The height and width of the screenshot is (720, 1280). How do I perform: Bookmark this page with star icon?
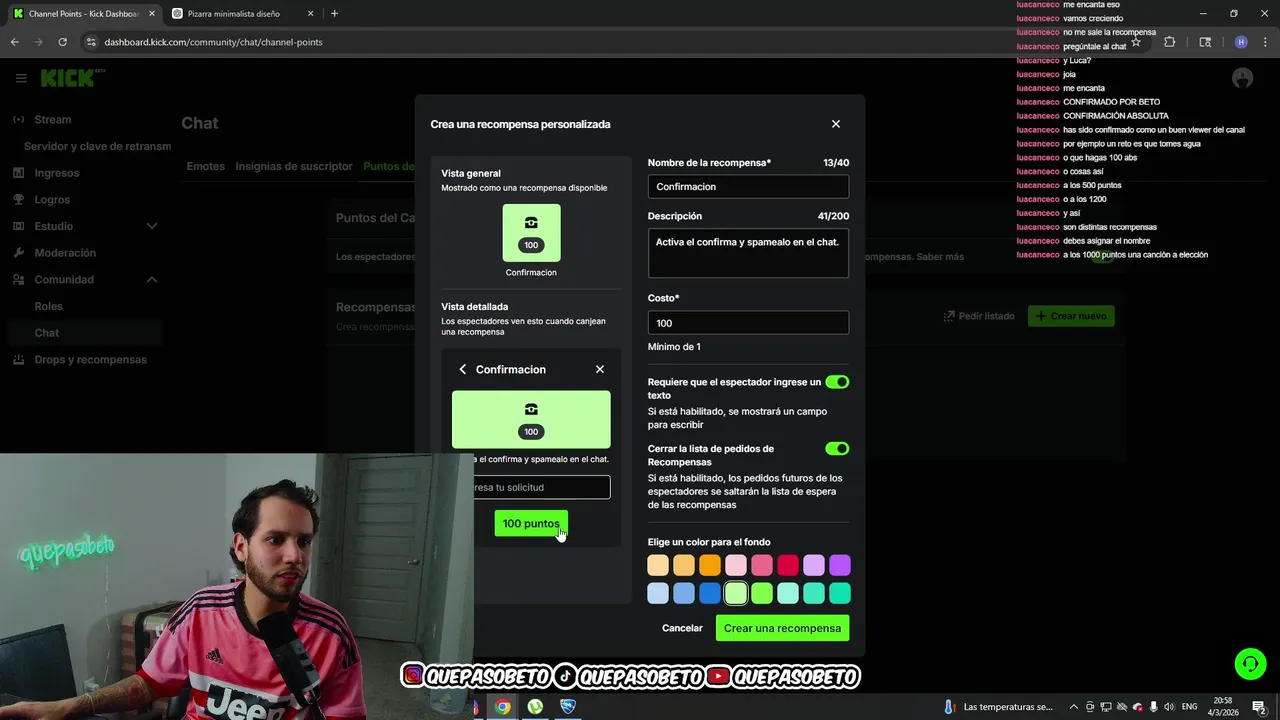(1136, 42)
